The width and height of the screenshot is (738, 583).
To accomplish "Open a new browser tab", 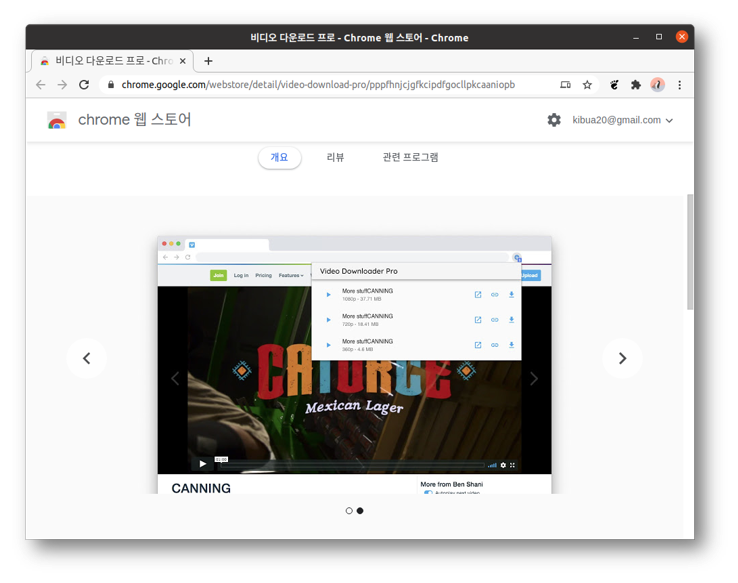I will 208,61.
